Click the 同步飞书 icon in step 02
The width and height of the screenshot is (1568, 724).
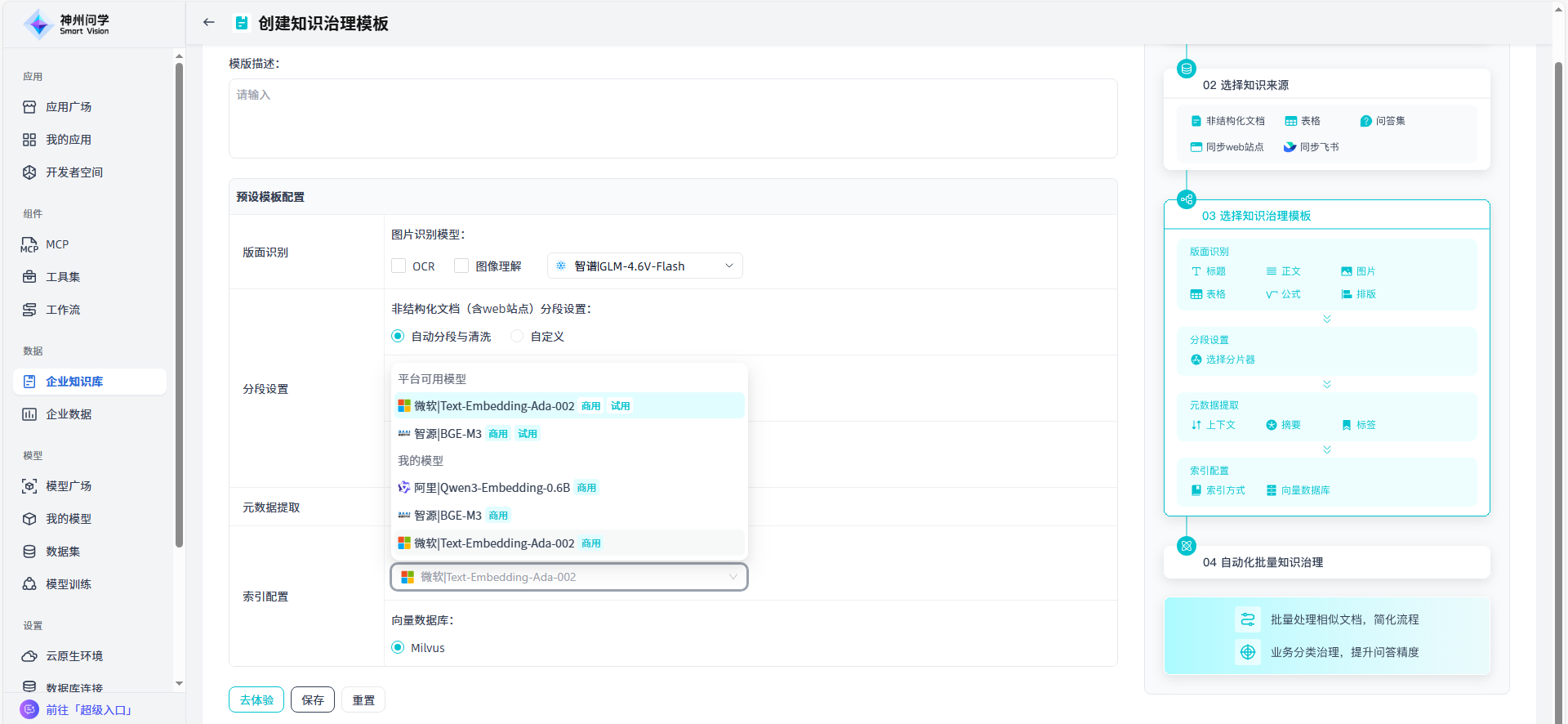pos(1290,147)
